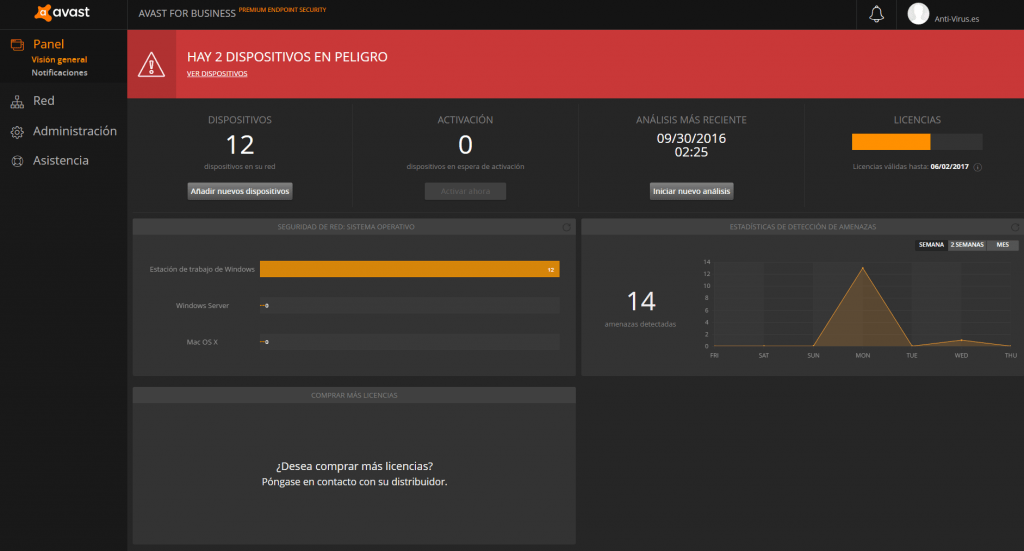Click Añadir nuevos dispositivos button
Viewport: 1024px width, 551px height.
pos(240,191)
